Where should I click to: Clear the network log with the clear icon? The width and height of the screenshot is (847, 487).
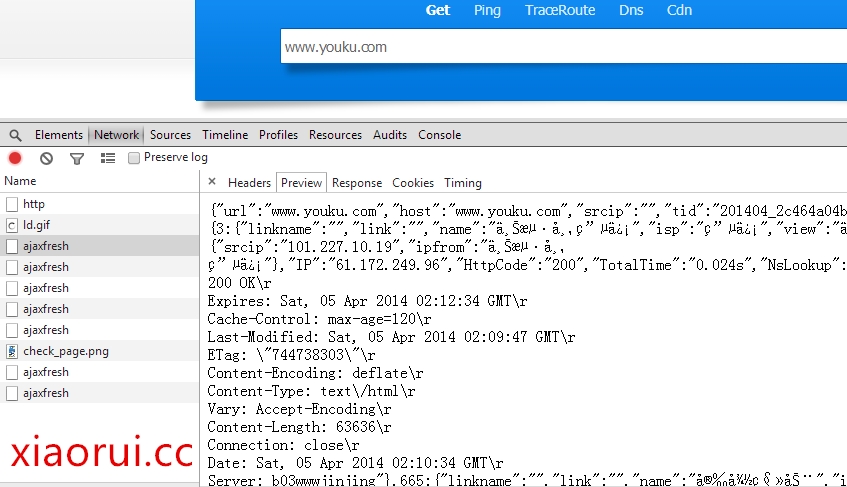(46, 158)
